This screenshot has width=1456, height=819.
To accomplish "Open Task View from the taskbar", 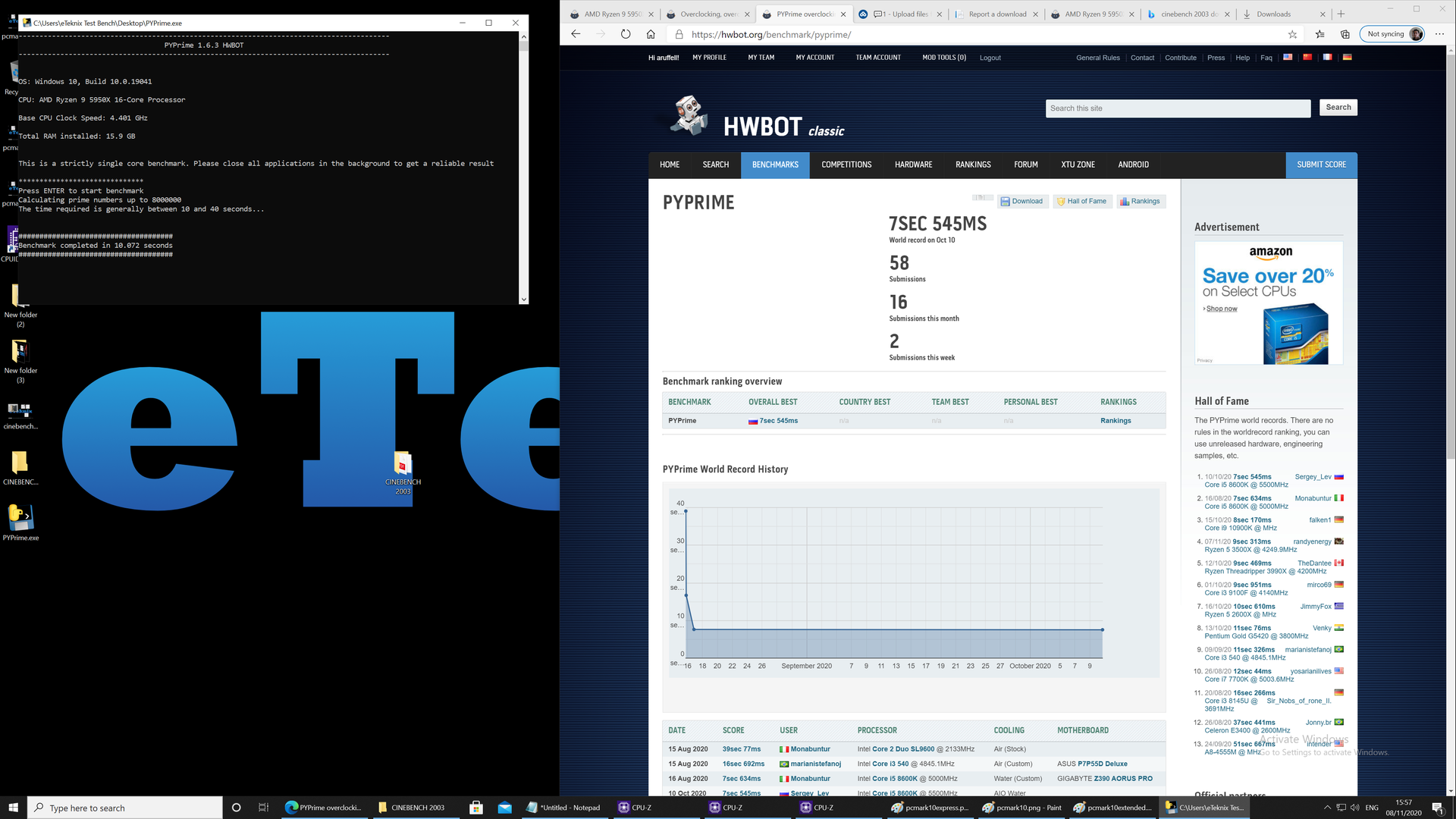I will click(263, 808).
